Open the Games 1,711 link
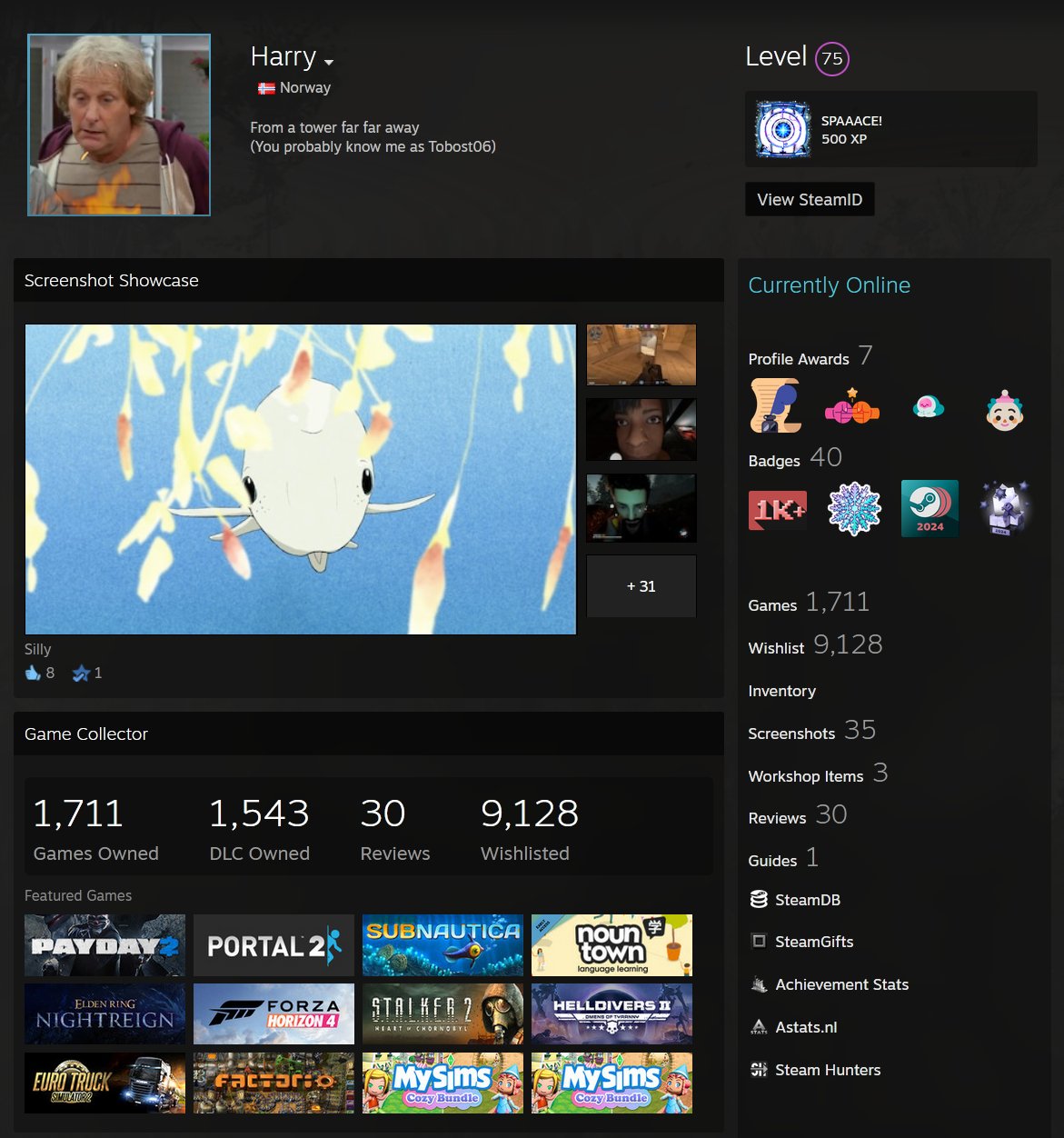This screenshot has width=1064, height=1138. (x=809, y=603)
